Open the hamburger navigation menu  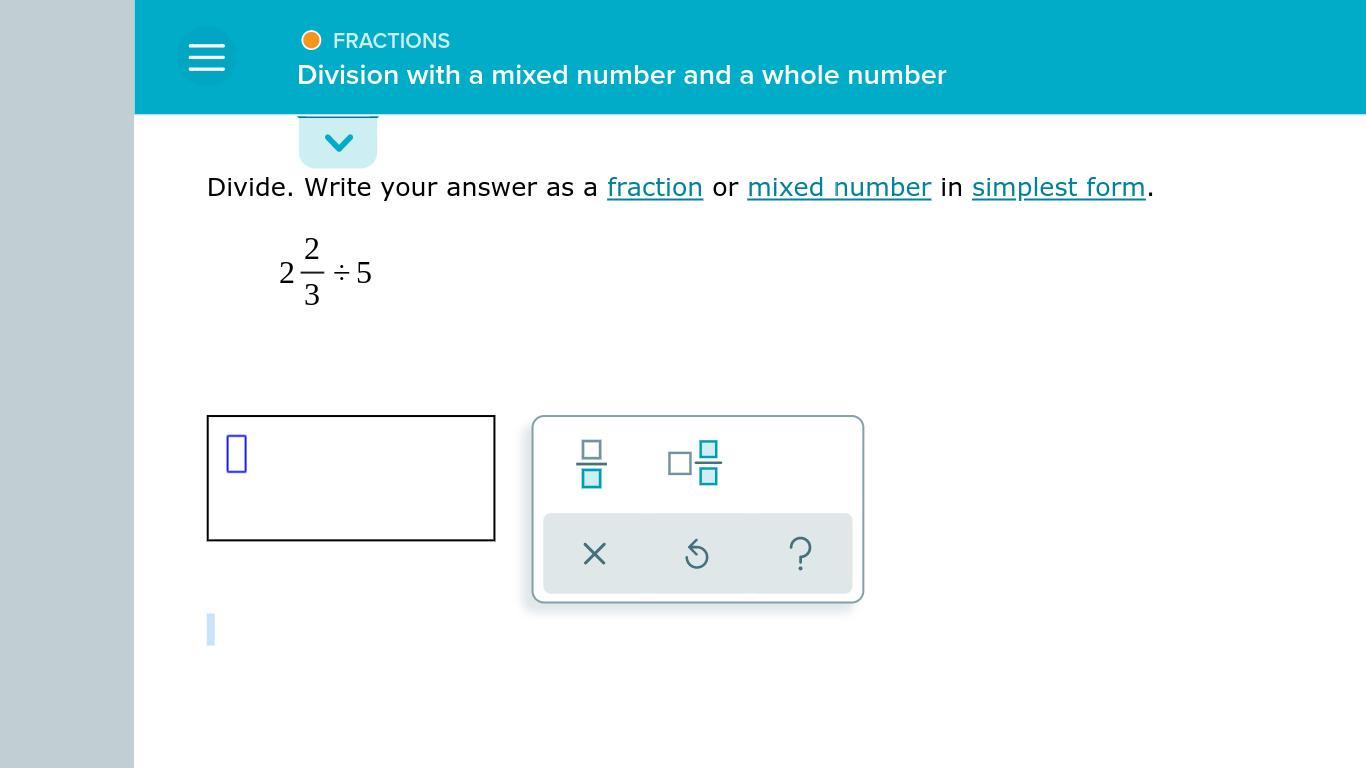click(206, 57)
